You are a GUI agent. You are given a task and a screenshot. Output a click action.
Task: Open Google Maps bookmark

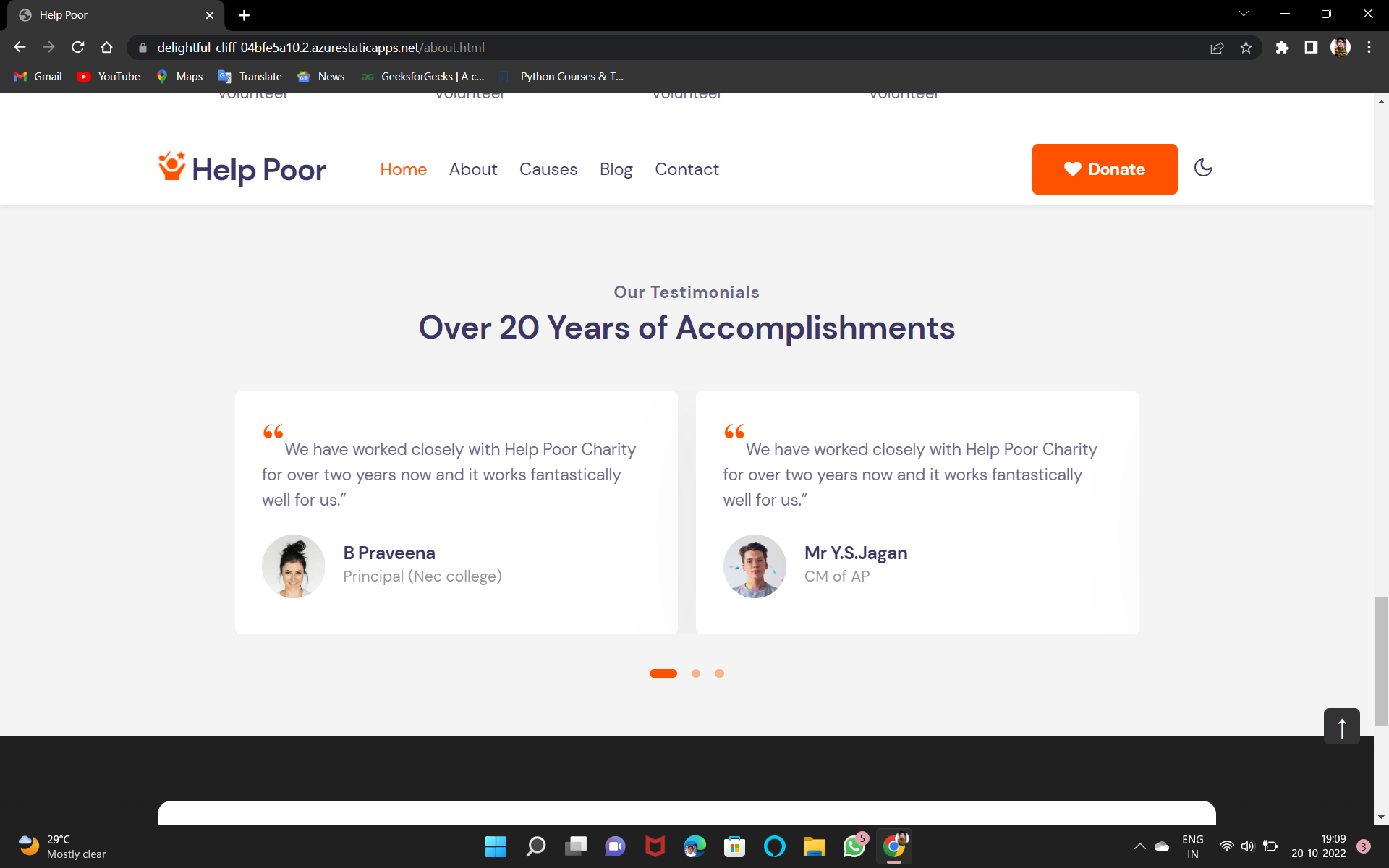(x=179, y=76)
